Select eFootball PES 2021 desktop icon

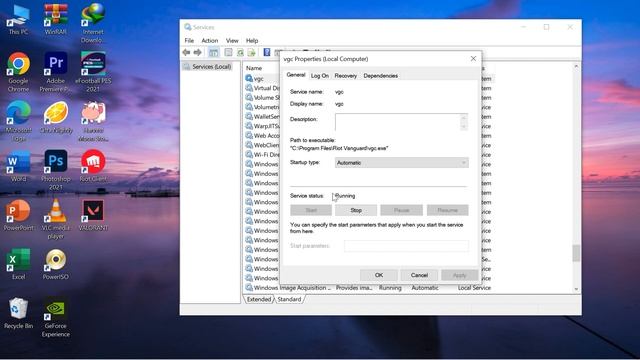pos(93,71)
